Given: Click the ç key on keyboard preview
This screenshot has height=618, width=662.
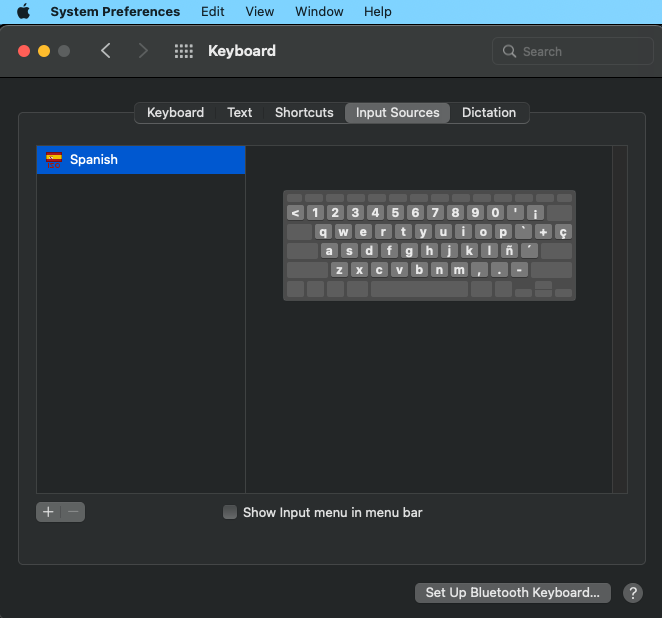Looking at the screenshot, I should 563,232.
